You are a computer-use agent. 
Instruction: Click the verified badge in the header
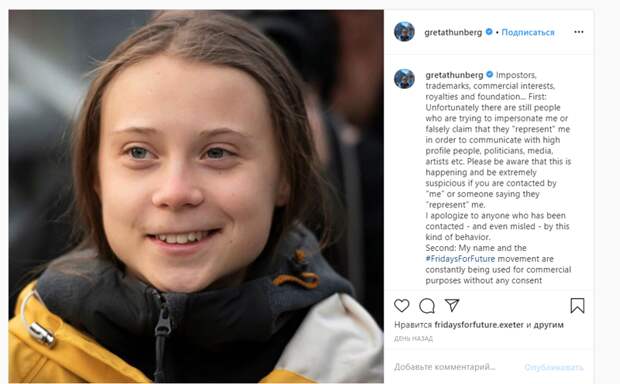click(x=489, y=32)
